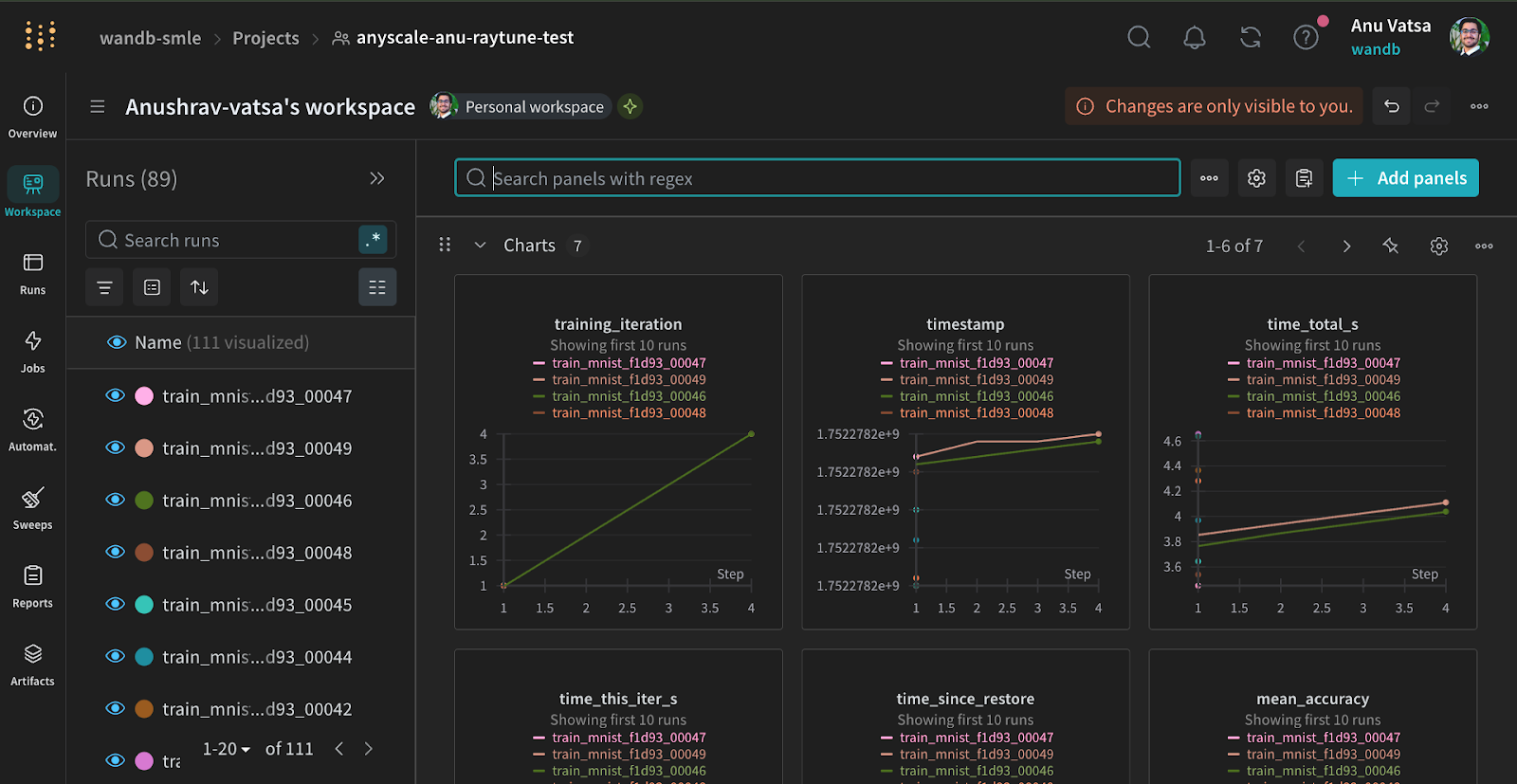Redo the workspace change

pos(1433,106)
